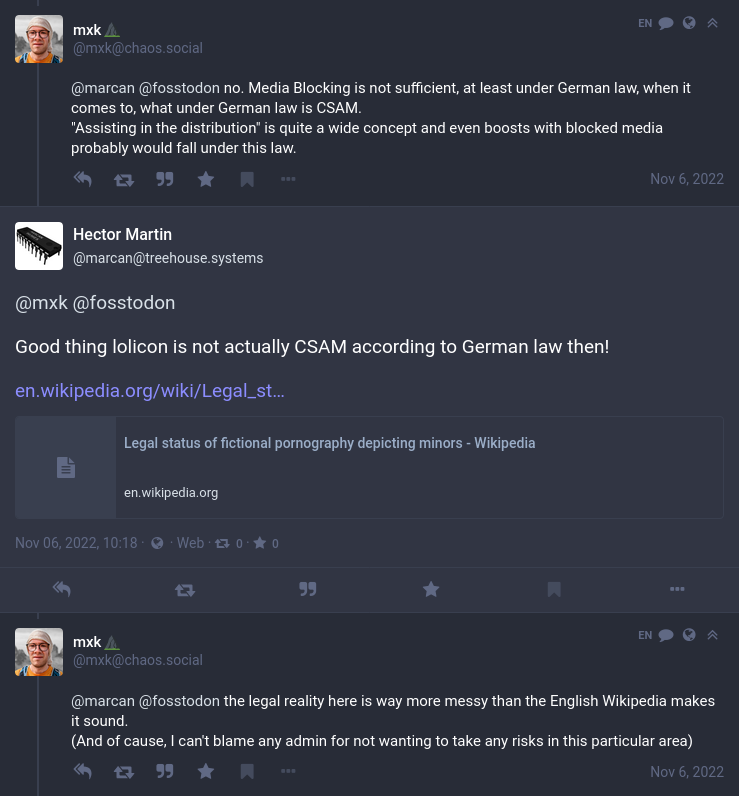Open the conversation icon on mxk's last reply

click(x=666, y=635)
